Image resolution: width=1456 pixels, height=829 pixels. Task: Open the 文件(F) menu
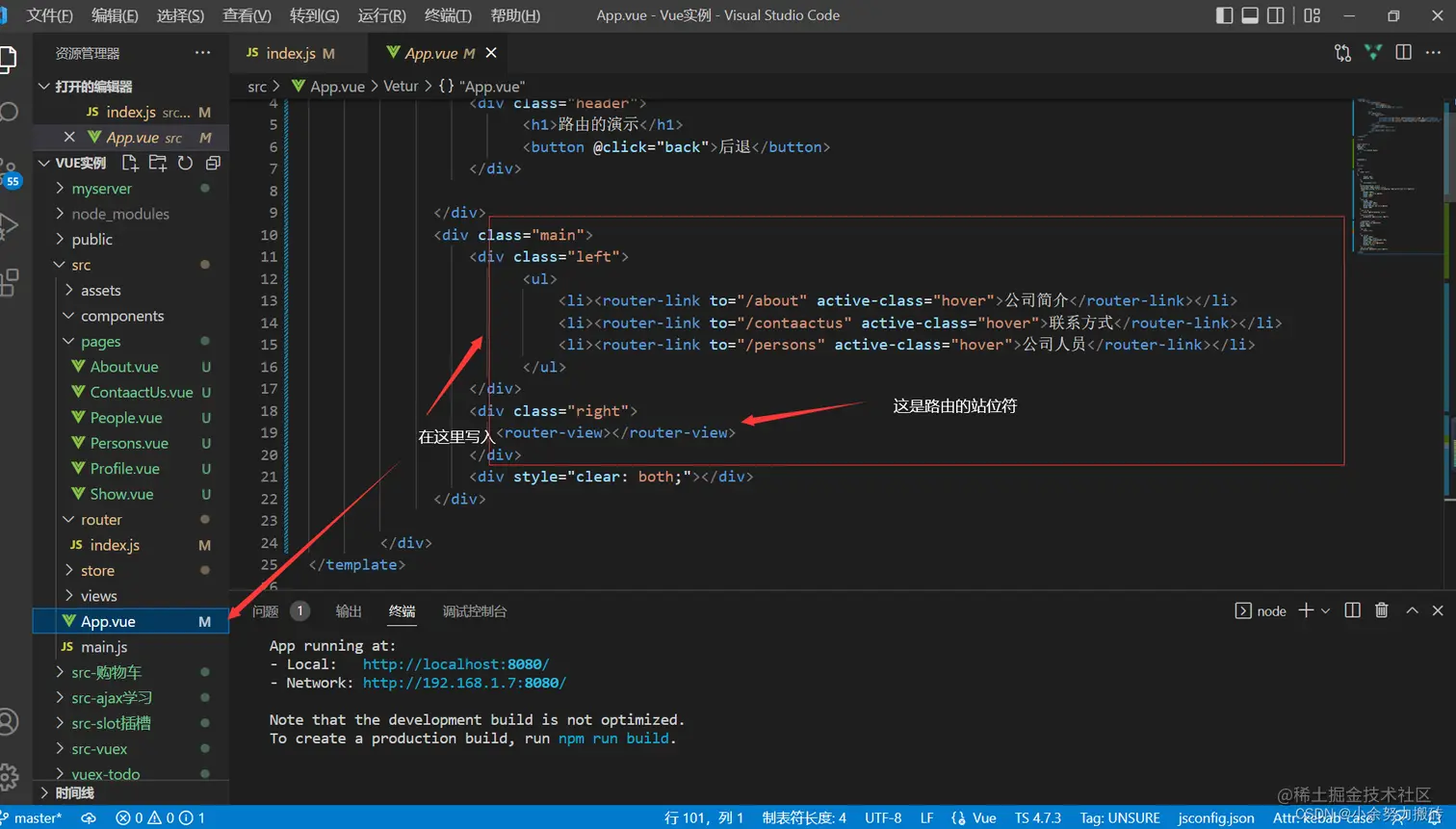click(x=49, y=15)
